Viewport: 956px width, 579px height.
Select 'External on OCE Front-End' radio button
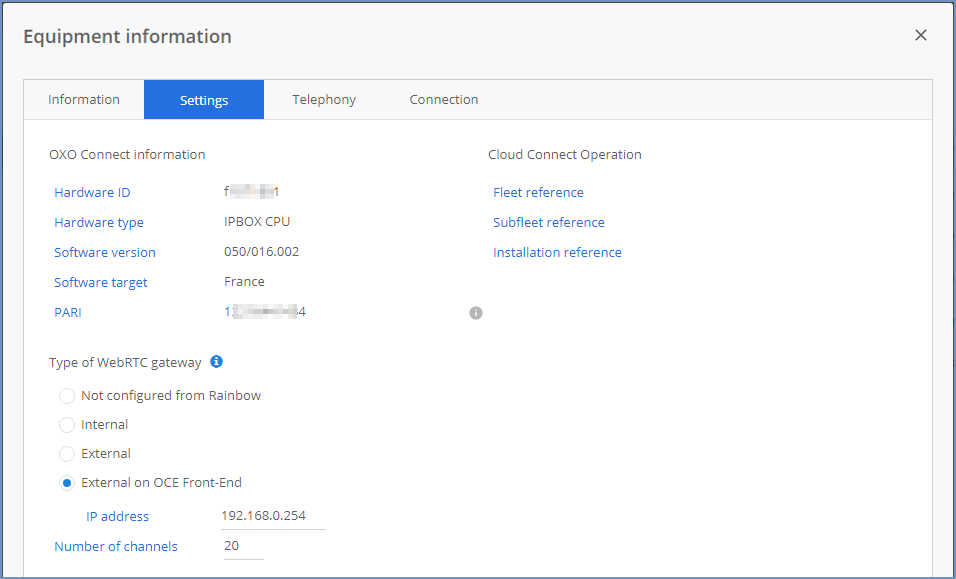[x=66, y=483]
